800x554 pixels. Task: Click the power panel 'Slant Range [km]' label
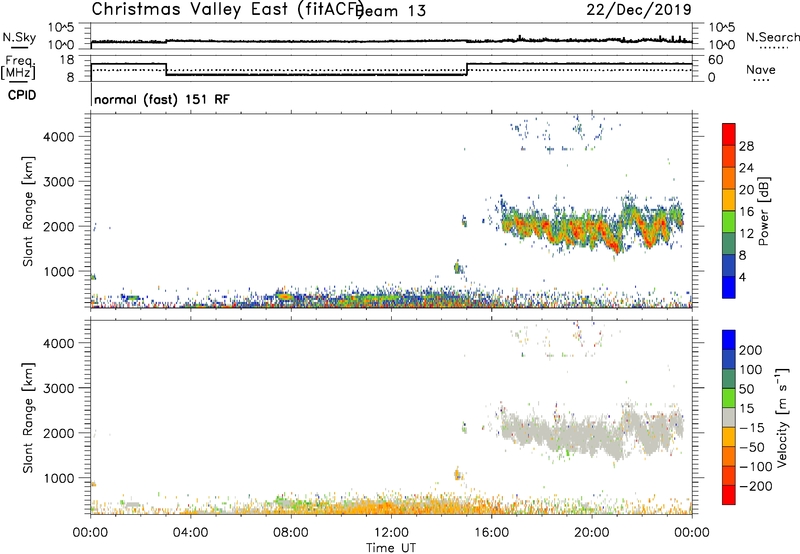[x=28, y=211]
